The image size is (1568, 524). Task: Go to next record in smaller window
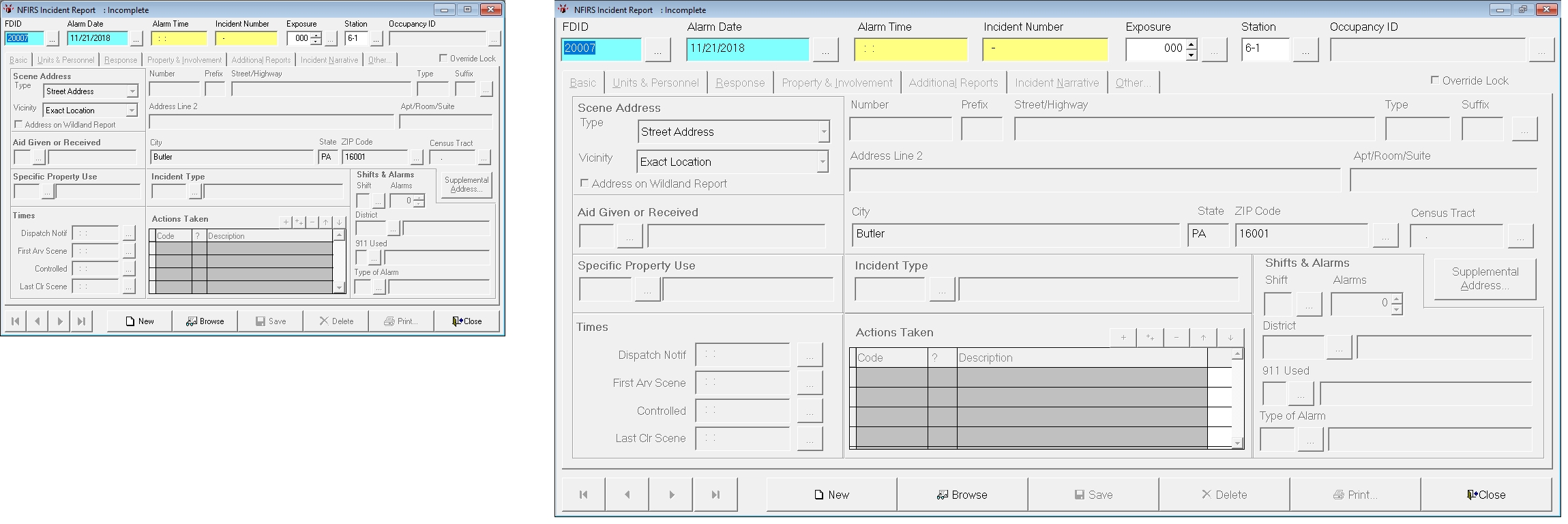[x=60, y=321]
